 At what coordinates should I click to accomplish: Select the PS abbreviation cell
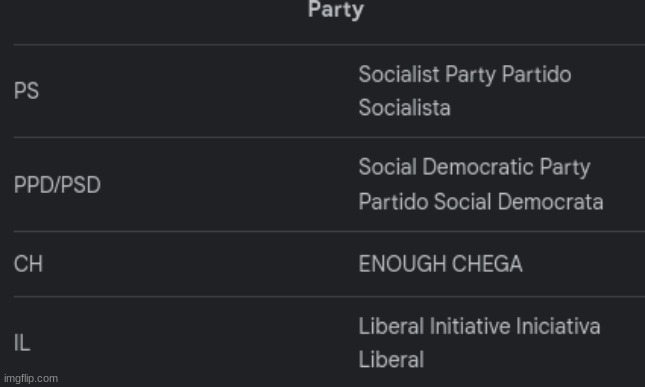26,90
